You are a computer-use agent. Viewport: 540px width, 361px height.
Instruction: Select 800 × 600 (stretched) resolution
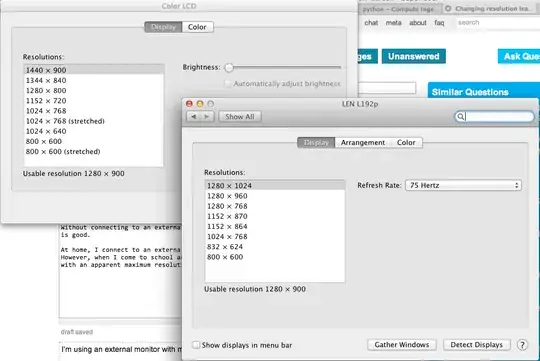tap(94, 152)
